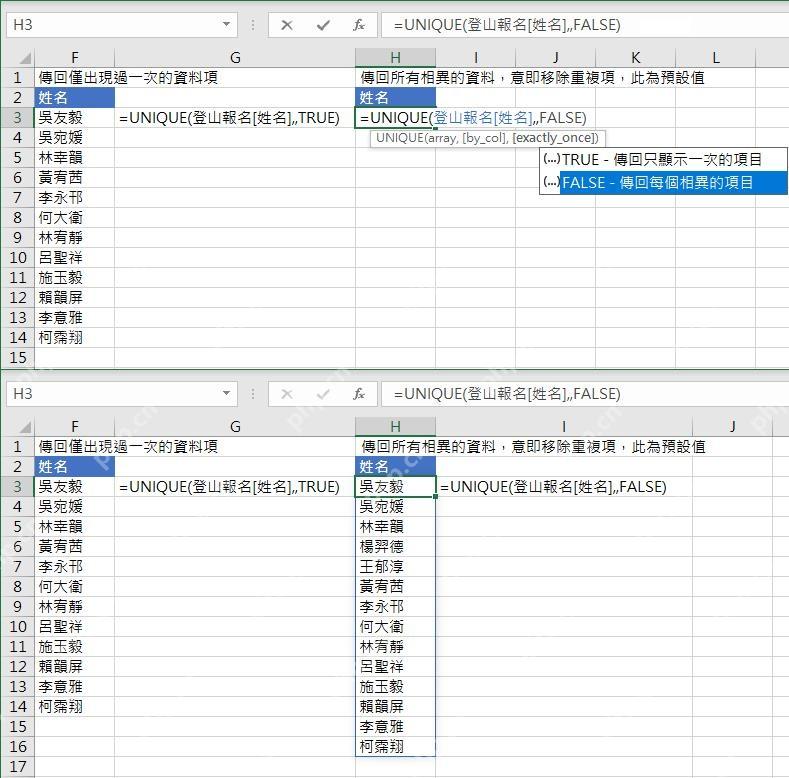Click the bottom formula bar text field

(585, 394)
